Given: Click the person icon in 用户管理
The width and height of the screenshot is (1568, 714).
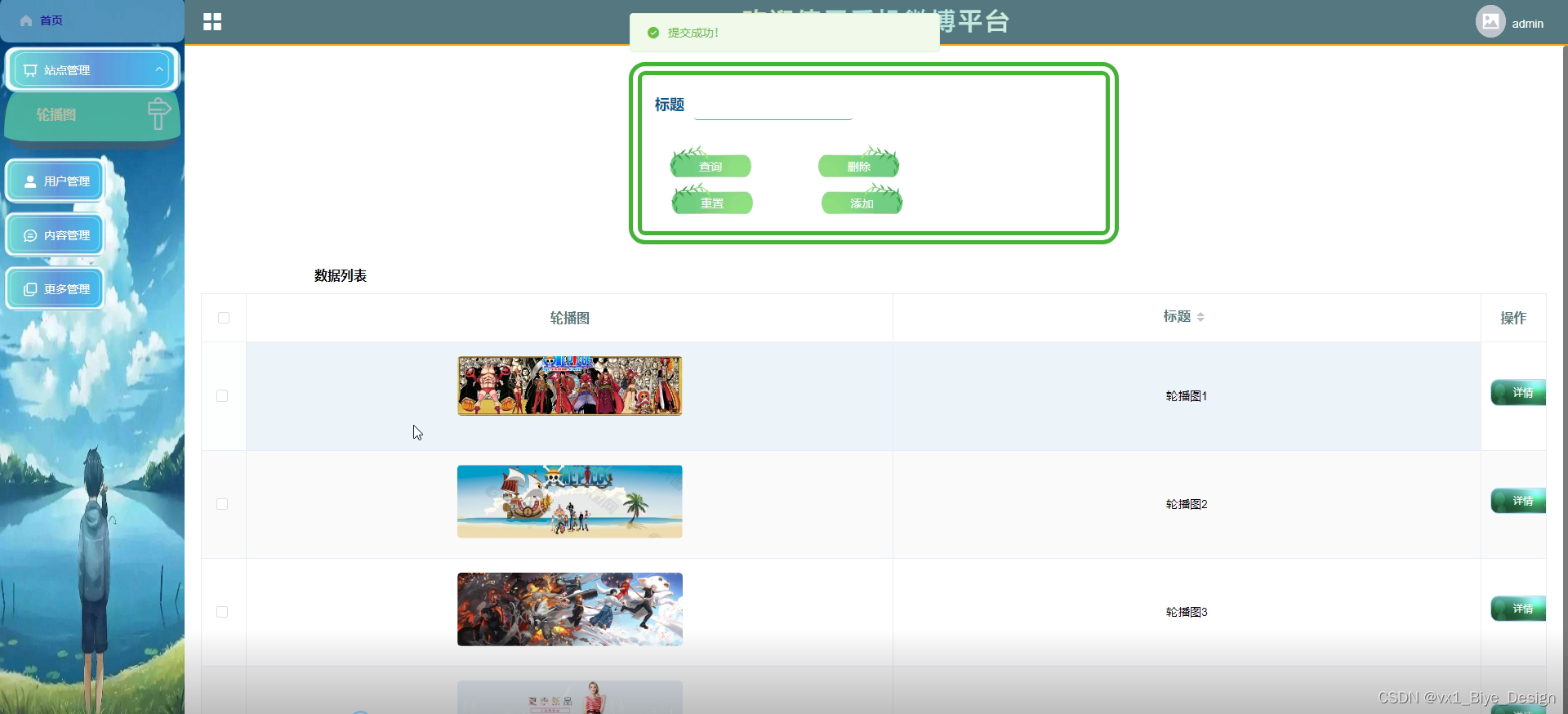Looking at the screenshot, I should point(30,181).
